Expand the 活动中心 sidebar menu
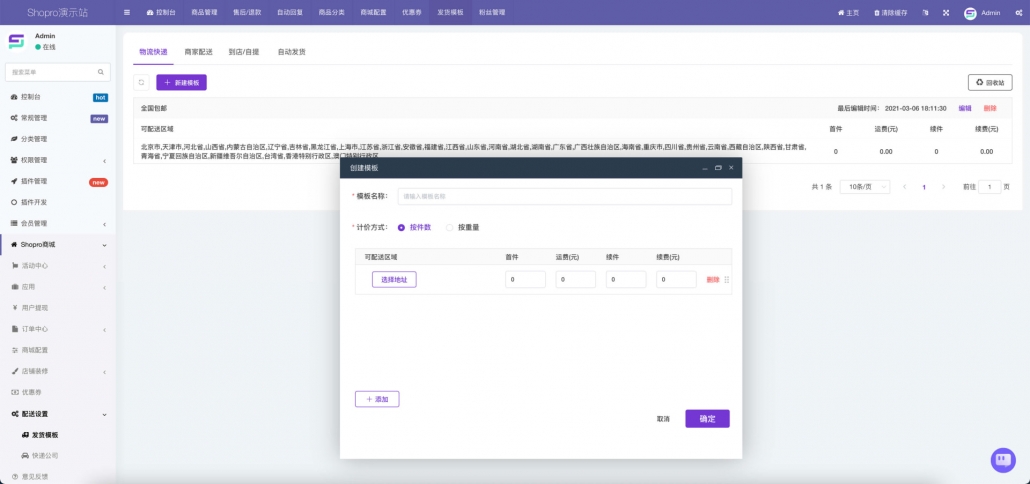The height and width of the screenshot is (484, 1030). 58,266
